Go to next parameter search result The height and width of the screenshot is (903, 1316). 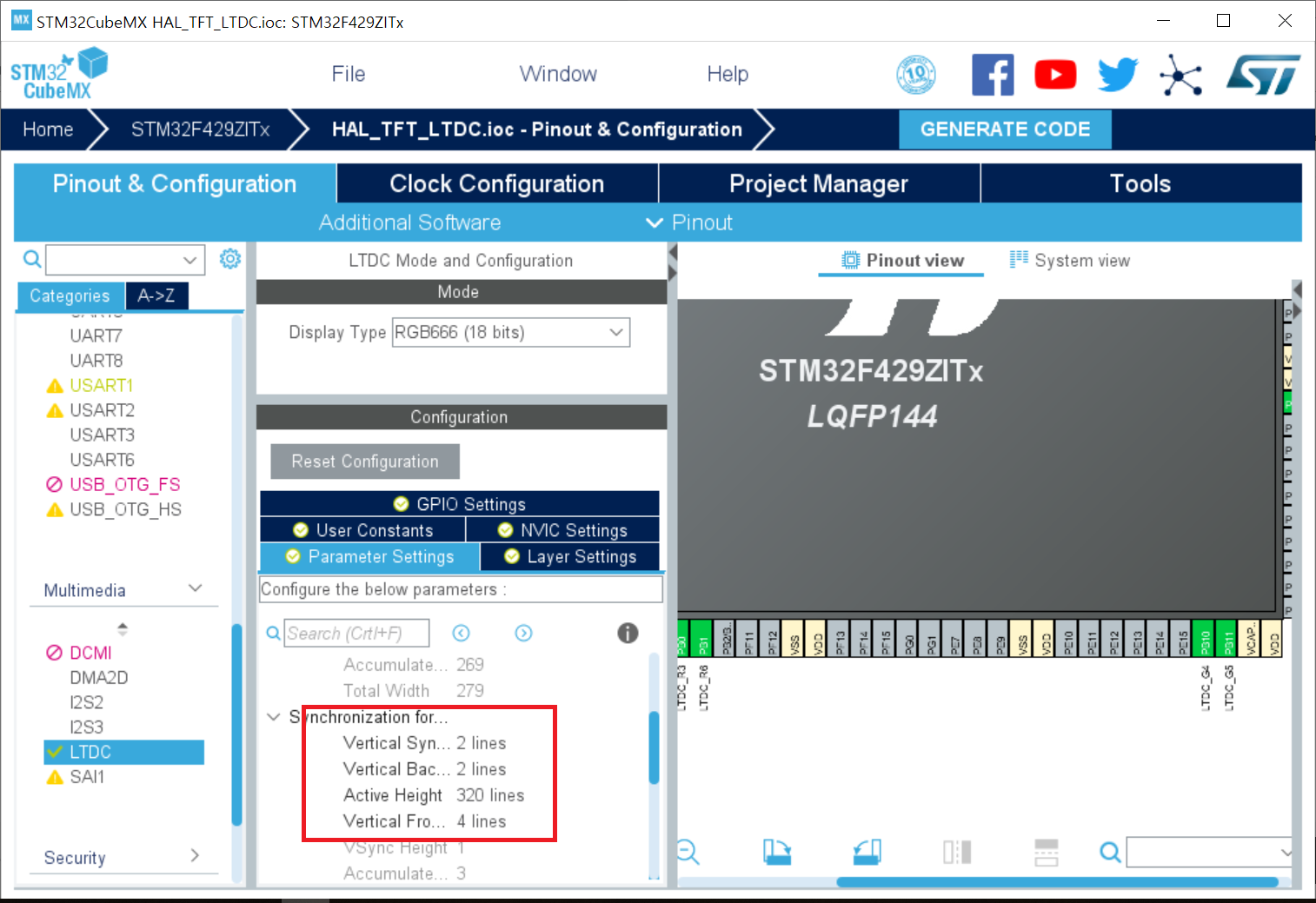pyautogui.click(x=523, y=633)
